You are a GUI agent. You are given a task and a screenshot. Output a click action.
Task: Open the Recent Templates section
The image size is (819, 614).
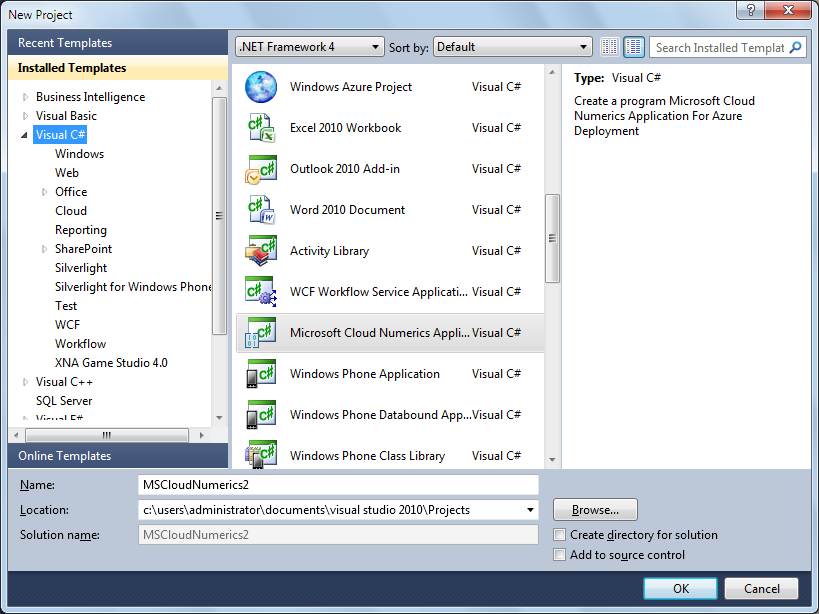coord(118,42)
